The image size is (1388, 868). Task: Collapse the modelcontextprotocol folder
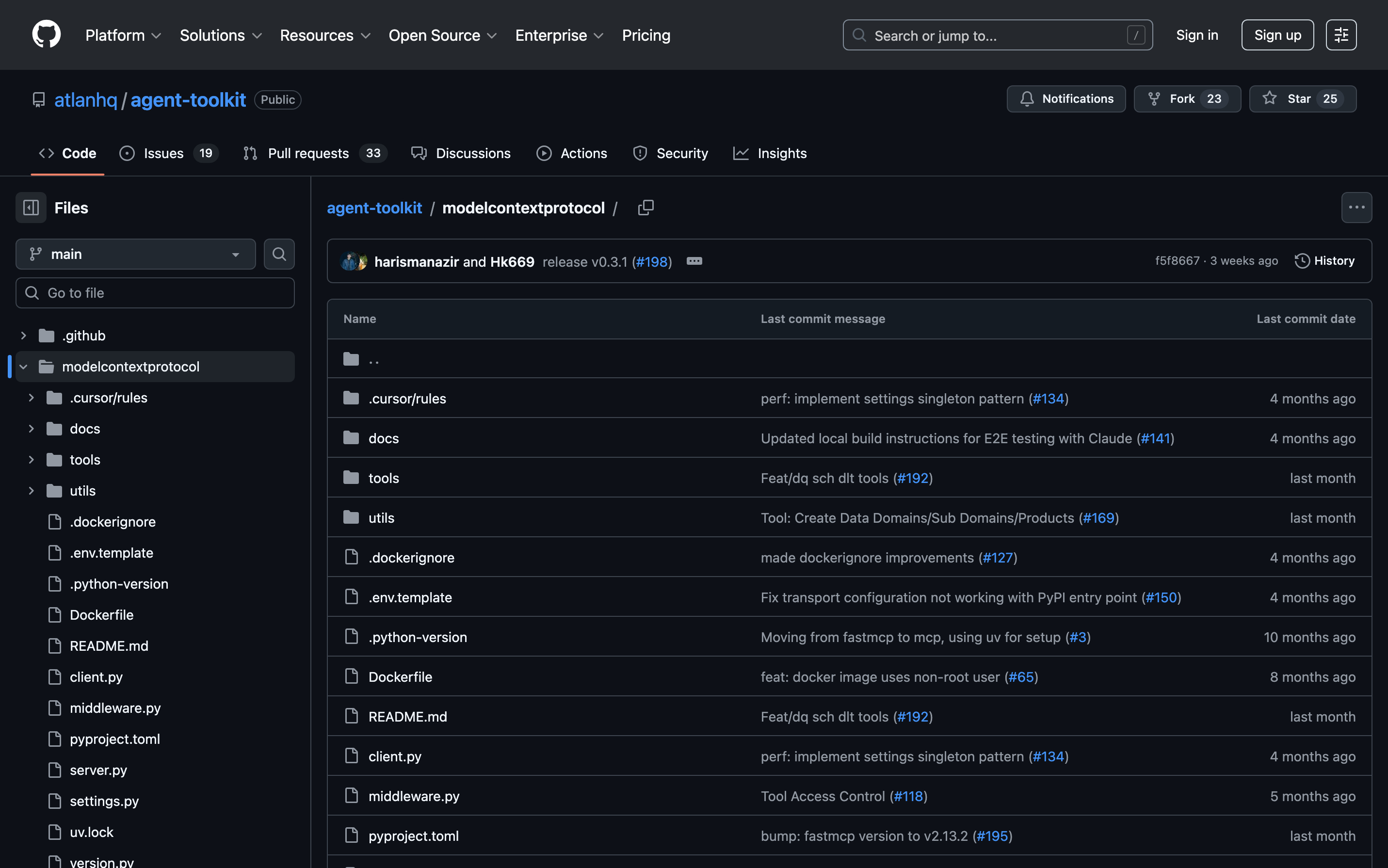(x=24, y=367)
